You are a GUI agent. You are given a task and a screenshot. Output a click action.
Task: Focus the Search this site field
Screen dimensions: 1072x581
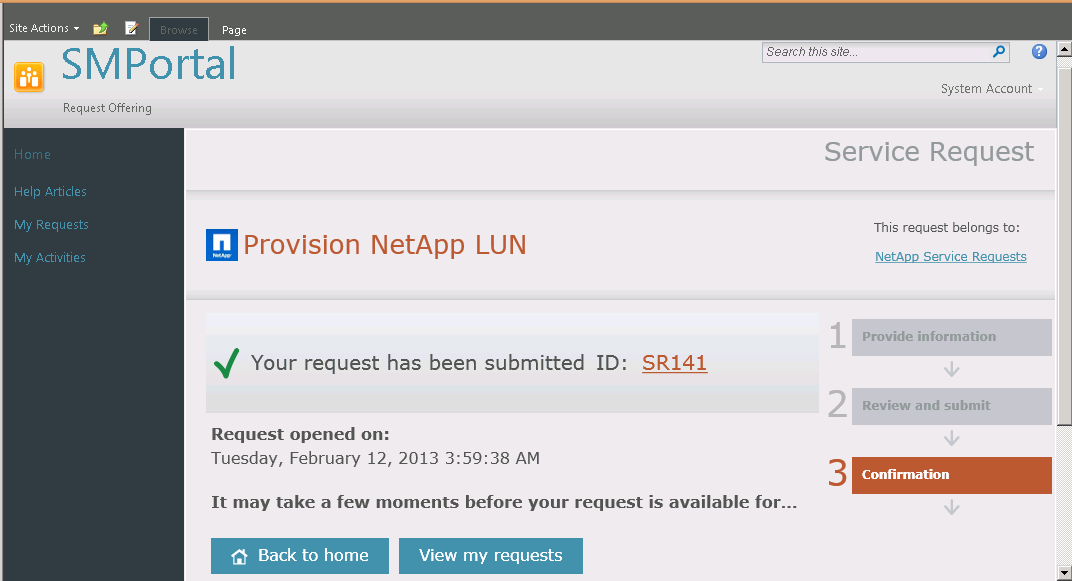click(877, 52)
